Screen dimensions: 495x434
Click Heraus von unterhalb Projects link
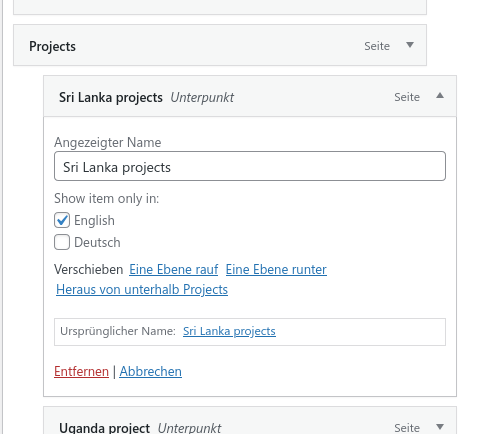[142, 289]
